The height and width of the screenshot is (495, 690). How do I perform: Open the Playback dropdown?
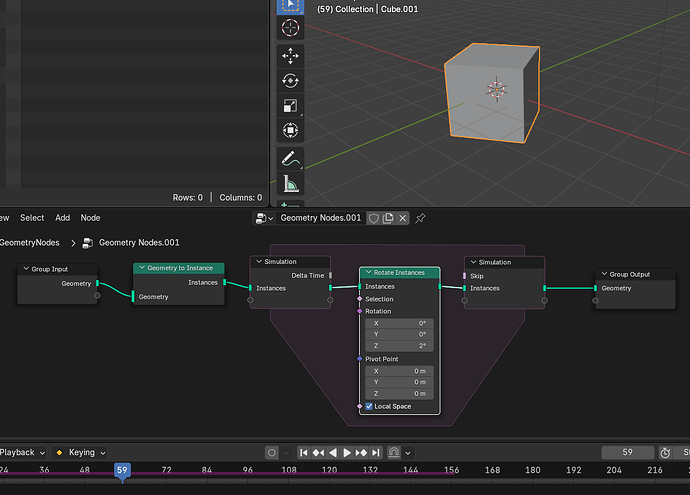pyautogui.click(x=22, y=453)
